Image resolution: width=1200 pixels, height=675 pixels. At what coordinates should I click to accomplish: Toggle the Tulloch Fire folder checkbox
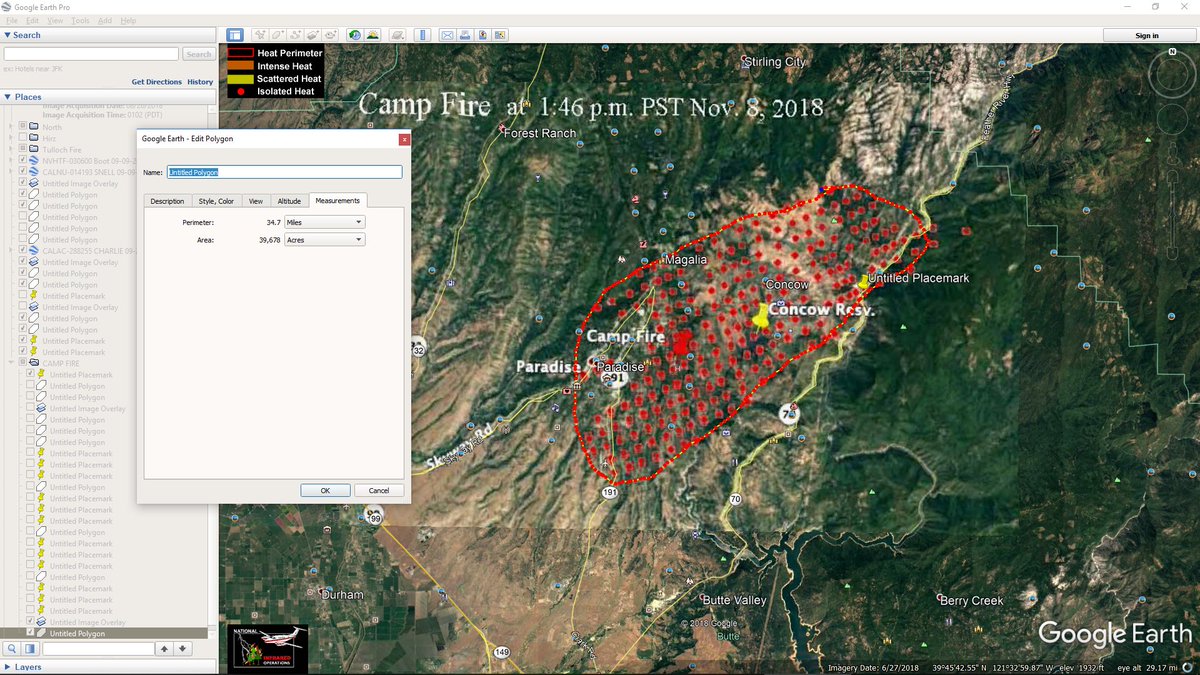pos(23,150)
